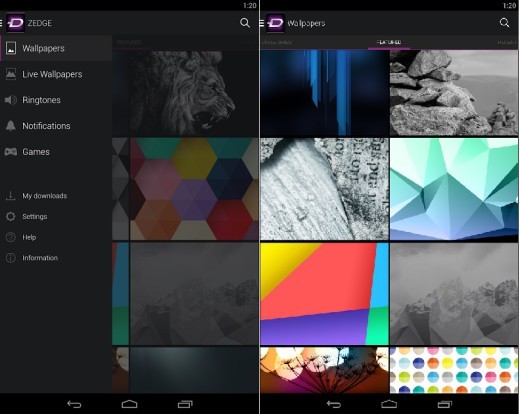520x414 pixels.
Task: Tap the search magnifier on the Wallpapers screen
Action: [x=504, y=23]
